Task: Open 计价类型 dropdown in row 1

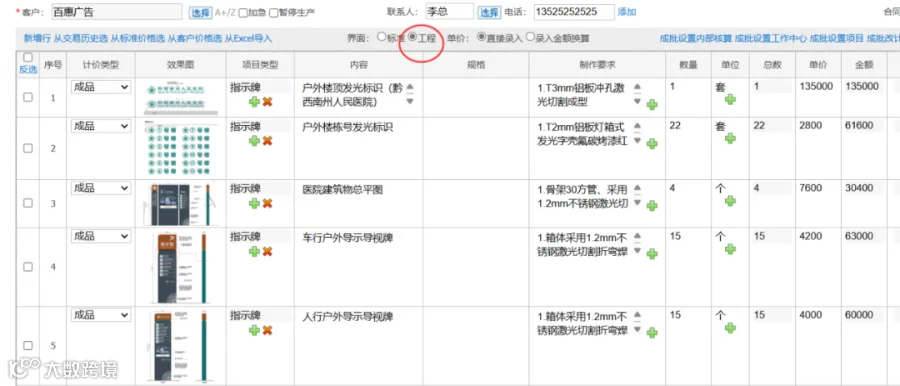Action: coord(101,87)
